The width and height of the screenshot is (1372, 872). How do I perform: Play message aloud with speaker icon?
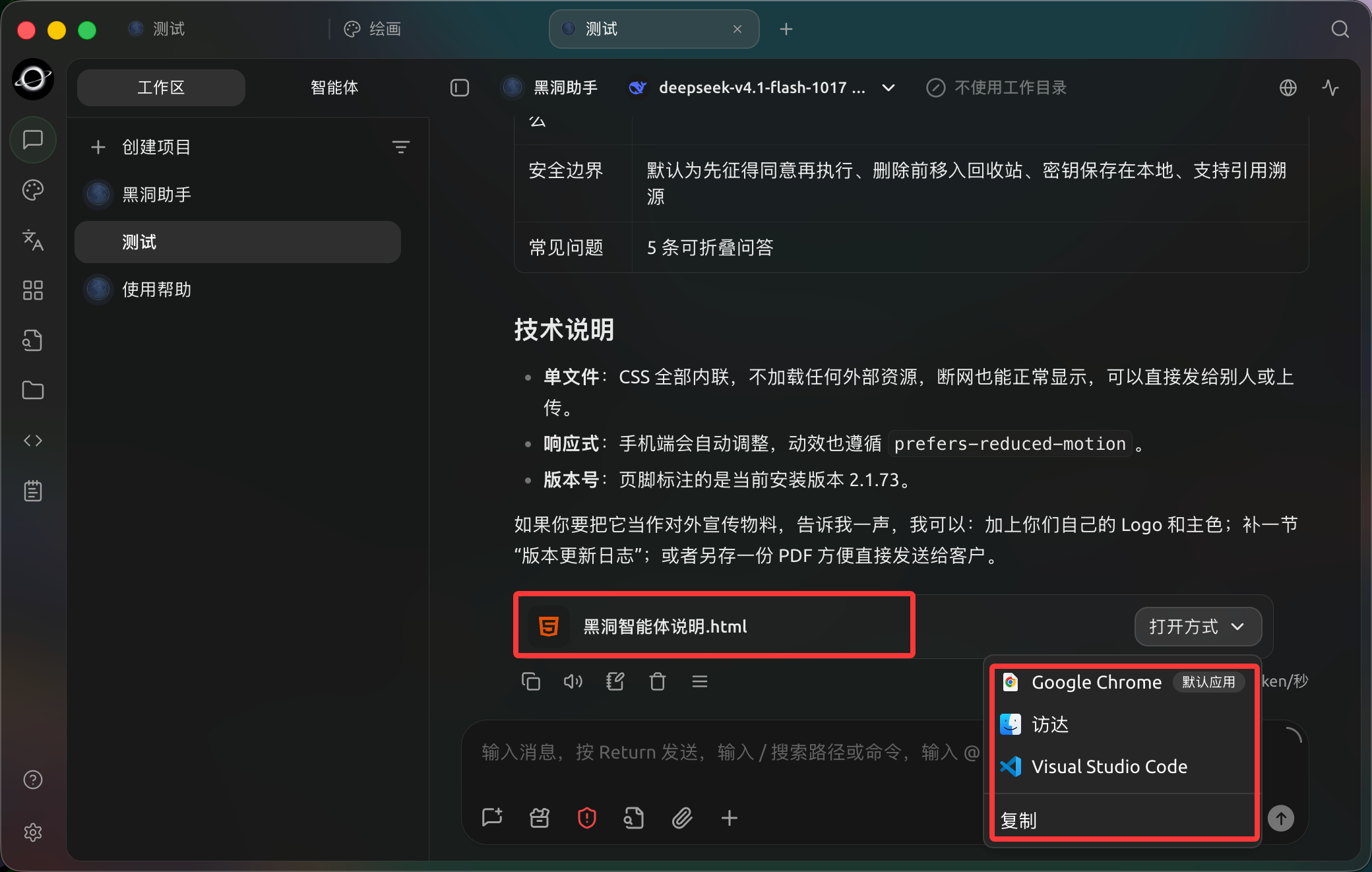[573, 681]
